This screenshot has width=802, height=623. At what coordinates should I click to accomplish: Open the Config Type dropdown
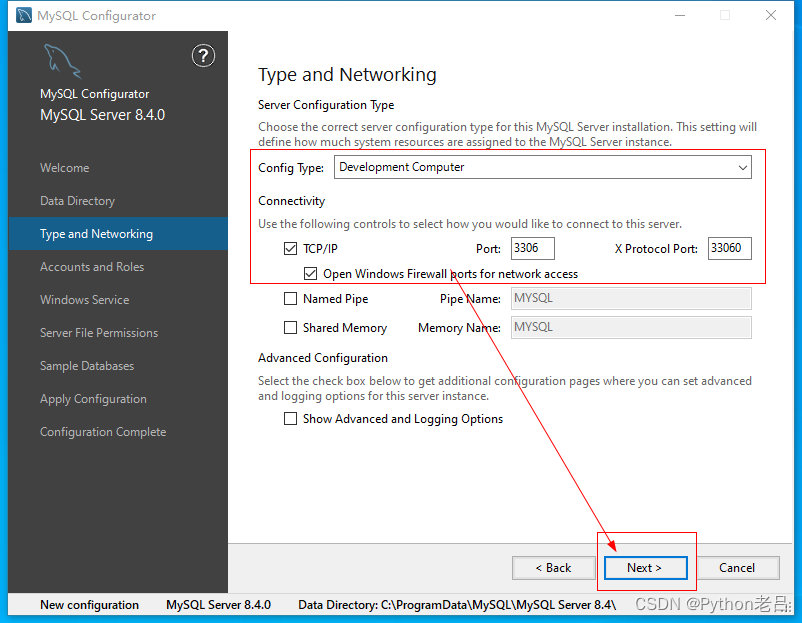[543, 167]
